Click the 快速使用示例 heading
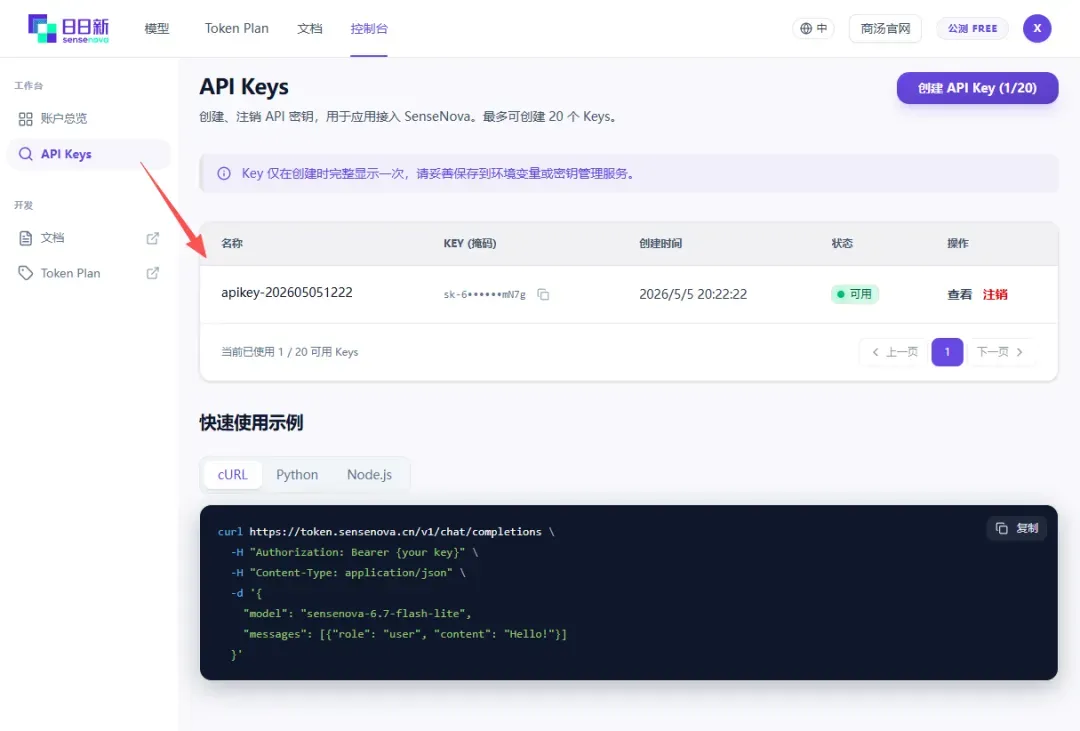The width and height of the screenshot is (1080, 731). point(251,422)
